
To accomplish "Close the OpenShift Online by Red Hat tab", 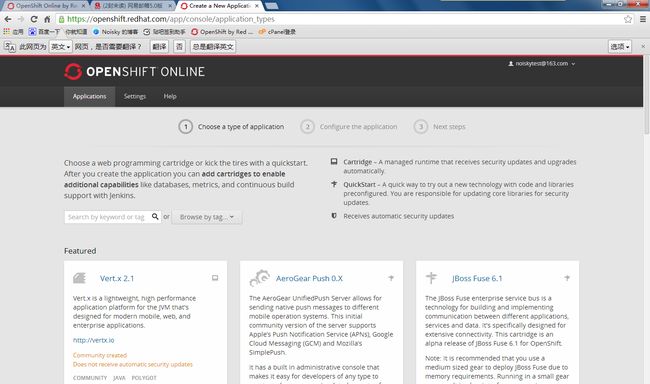I will (x=83, y=6).
